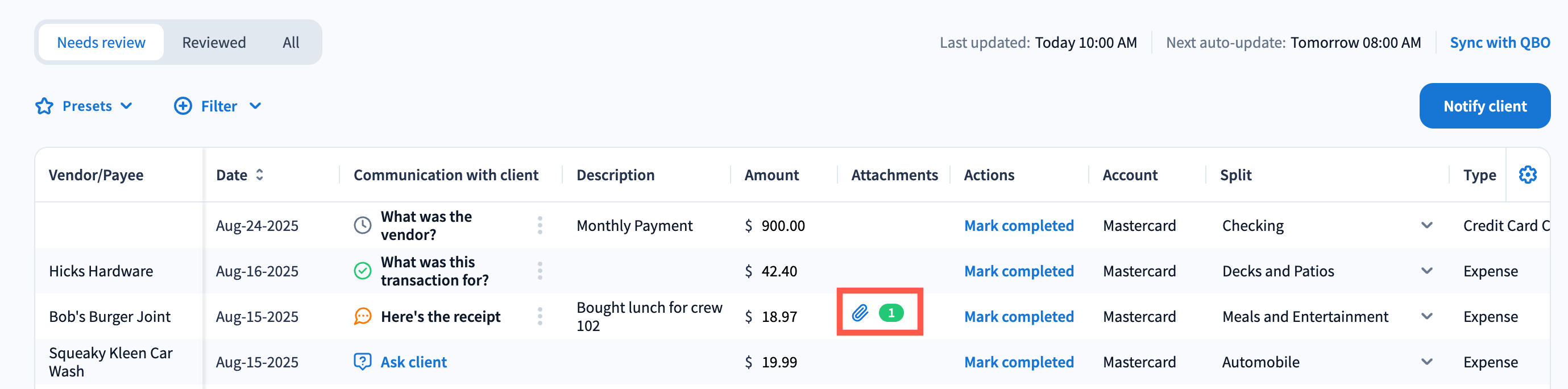Expand the Checking split dropdown
Viewport: 1568px width, 389px height.
coord(1426,225)
